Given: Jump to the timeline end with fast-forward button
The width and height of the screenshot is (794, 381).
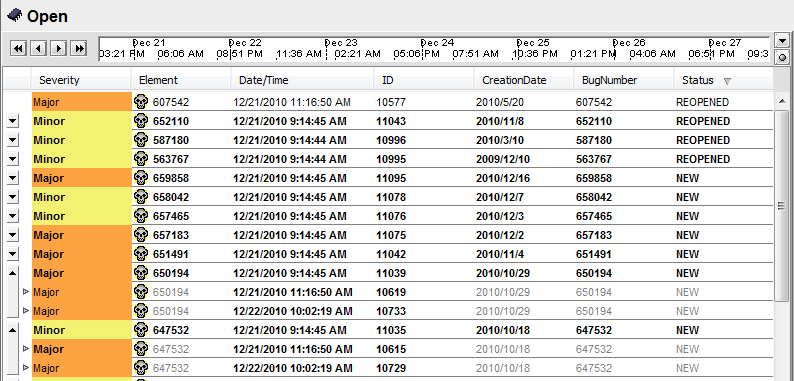Looking at the screenshot, I should [78, 48].
